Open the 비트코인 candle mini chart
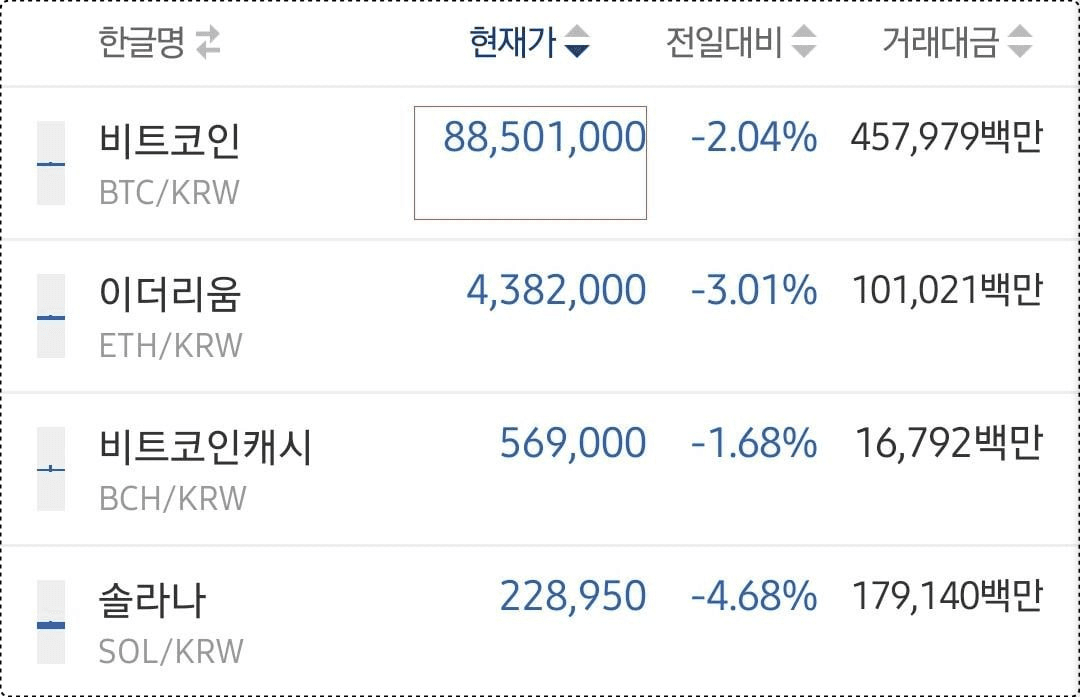The image size is (1080, 697). click(x=51, y=163)
